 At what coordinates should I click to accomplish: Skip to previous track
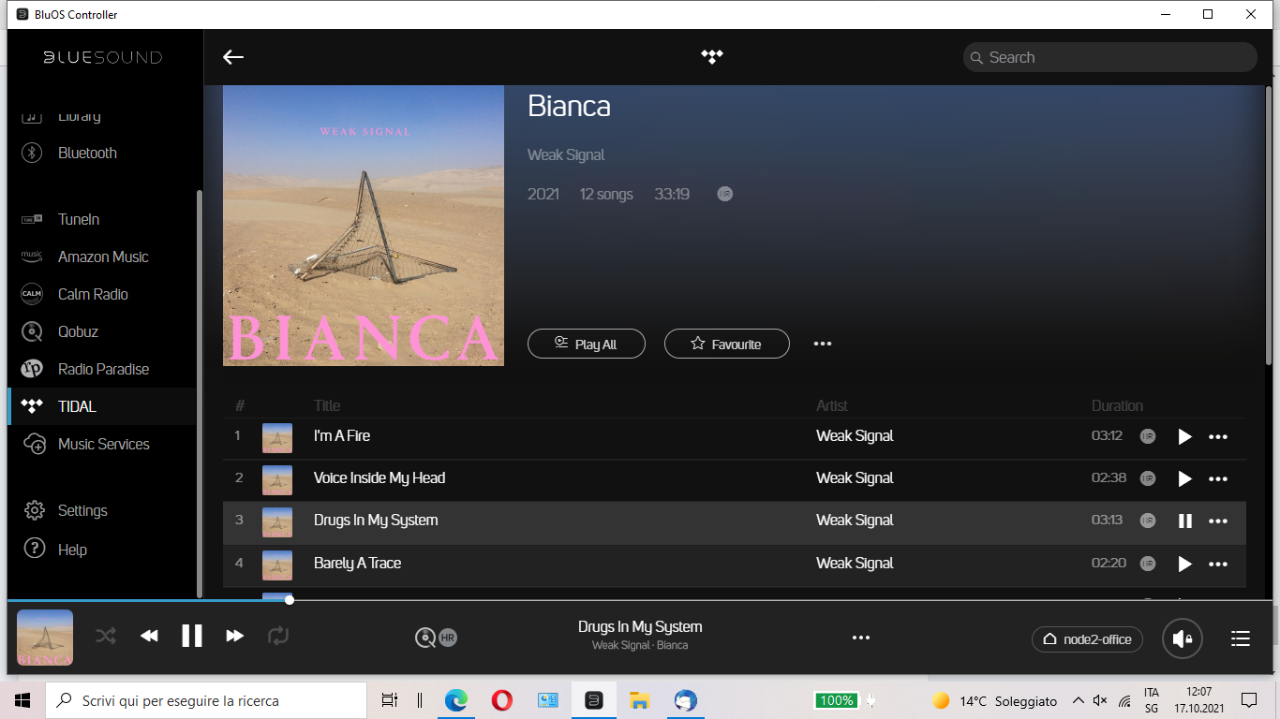[x=149, y=636]
